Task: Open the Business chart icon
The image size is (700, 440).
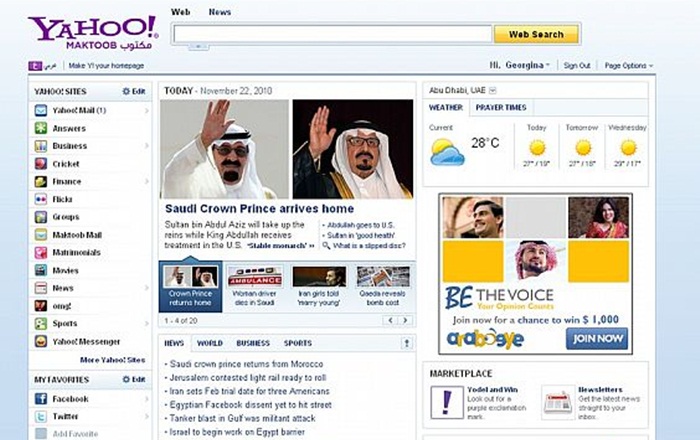Action: 41,146
